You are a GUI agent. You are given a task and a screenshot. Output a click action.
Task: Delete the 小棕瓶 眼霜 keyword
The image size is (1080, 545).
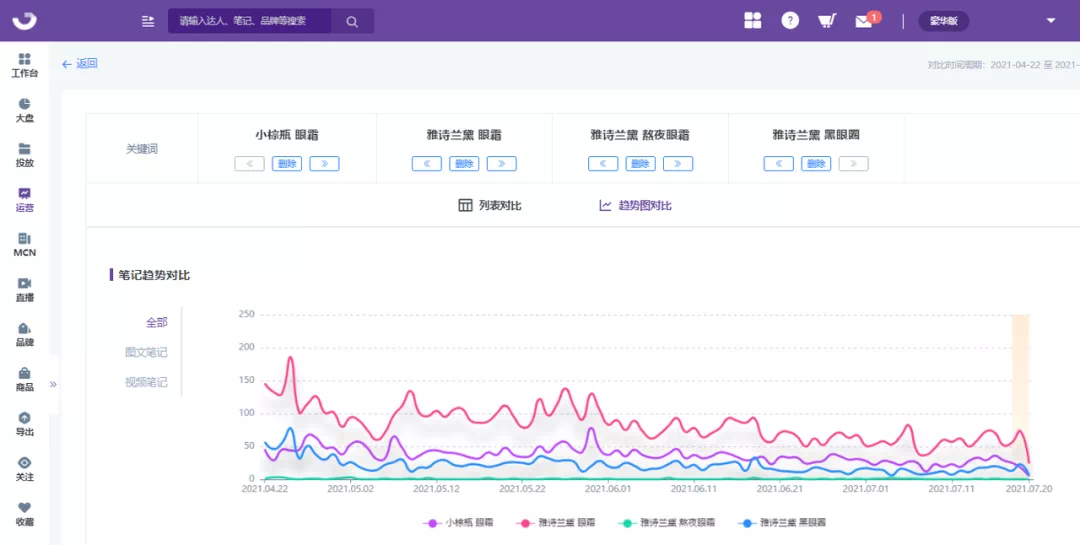(287, 164)
